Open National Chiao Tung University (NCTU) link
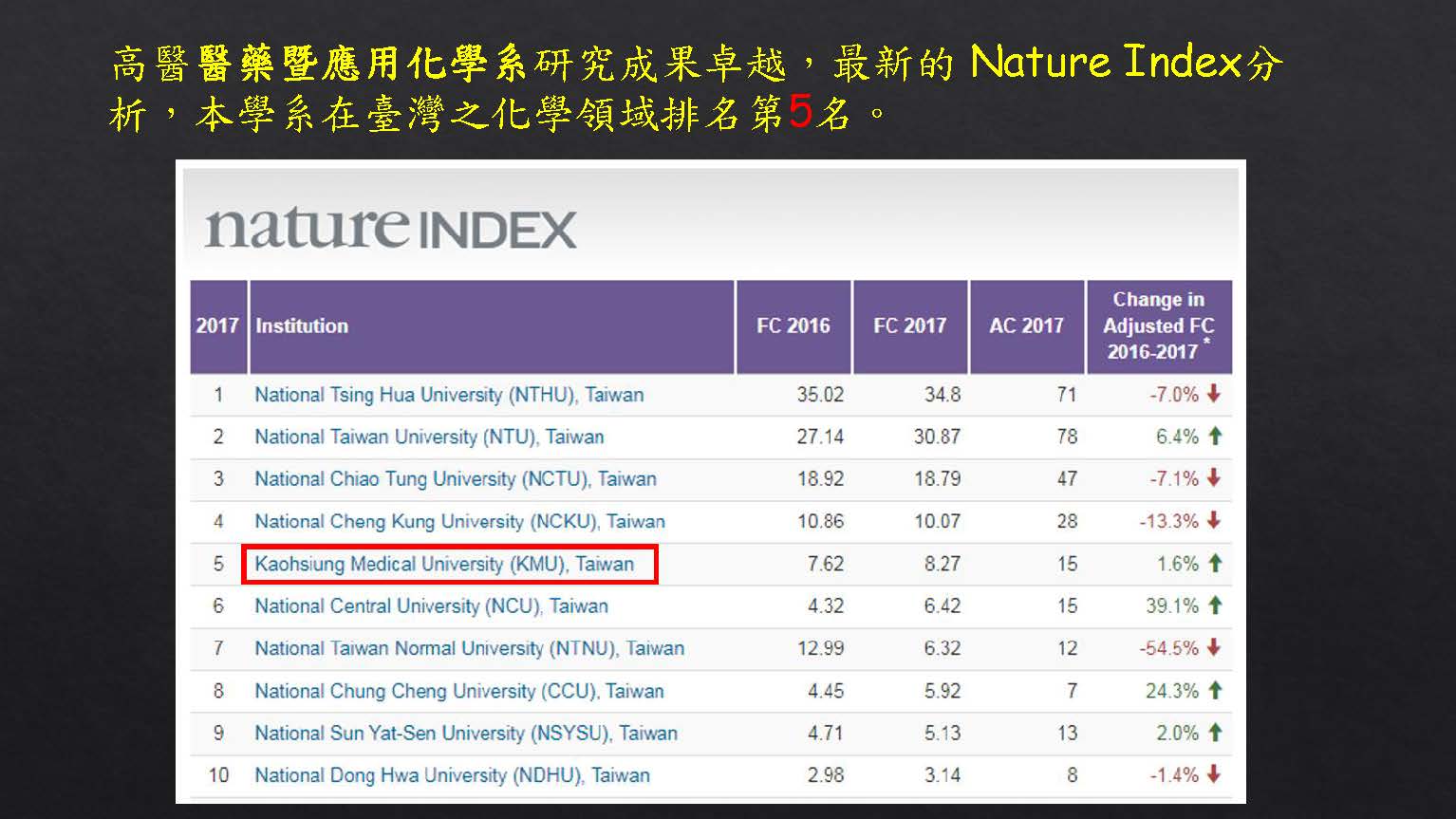This screenshot has width=1456, height=819. [456, 478]
